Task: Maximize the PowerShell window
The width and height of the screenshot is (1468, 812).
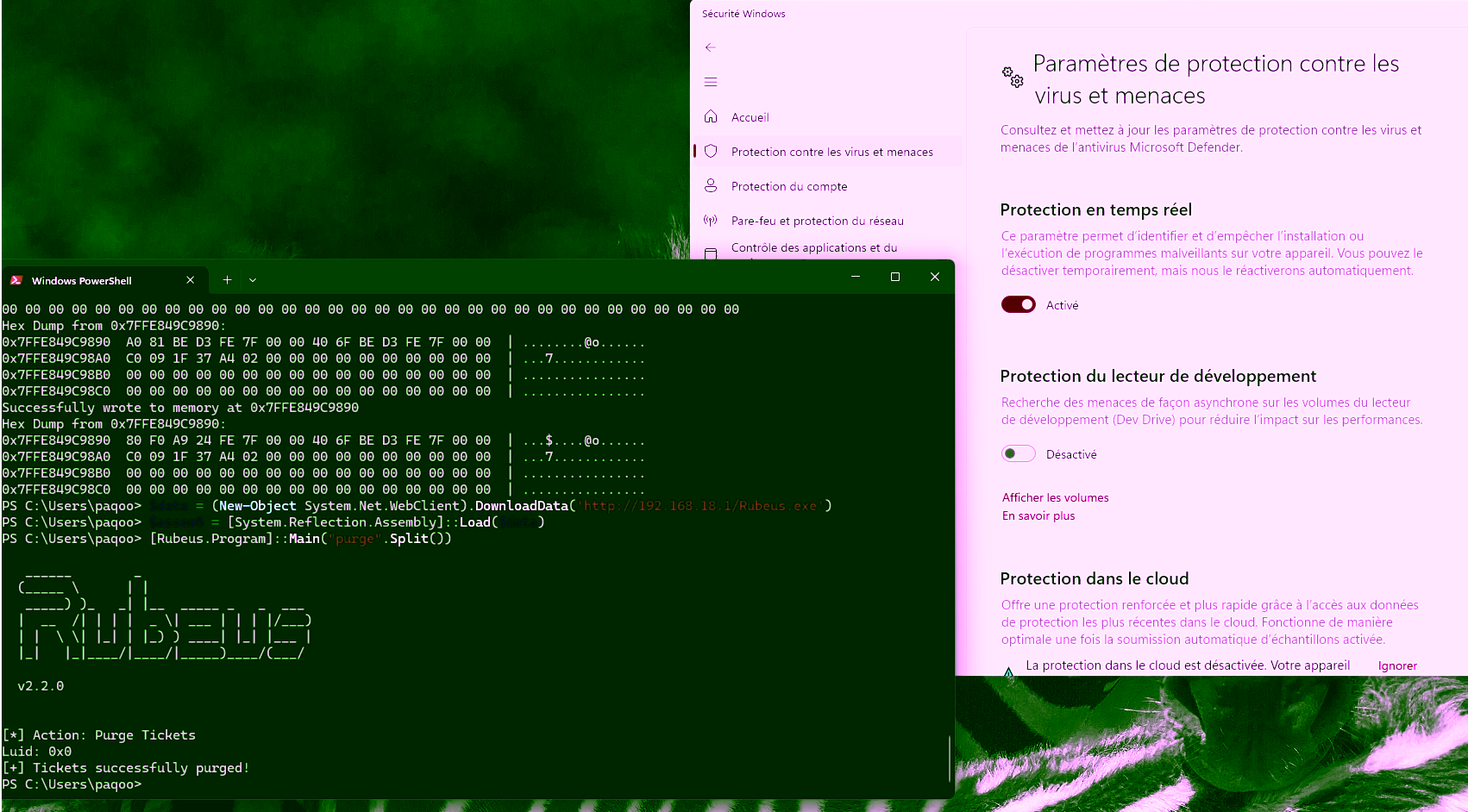Action: [895, 277]
